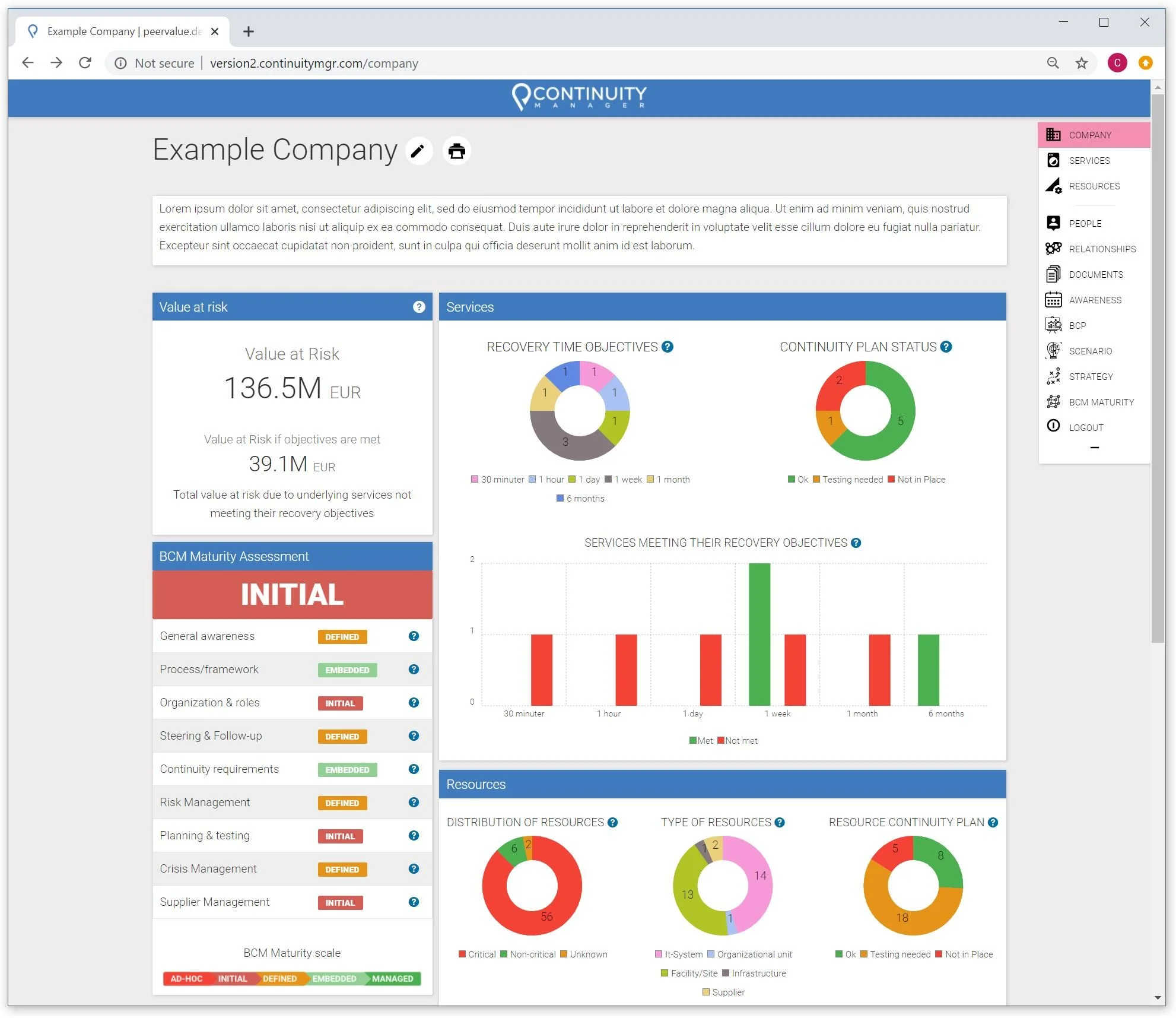1176x1018 pixels.
Task: Toggle the '6 months' legend entry in RTO chart
Action: pyautogui.click(x=580, y=499)
